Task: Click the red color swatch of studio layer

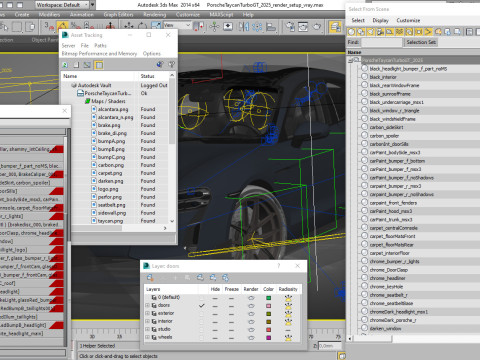Action: [269, 330]
